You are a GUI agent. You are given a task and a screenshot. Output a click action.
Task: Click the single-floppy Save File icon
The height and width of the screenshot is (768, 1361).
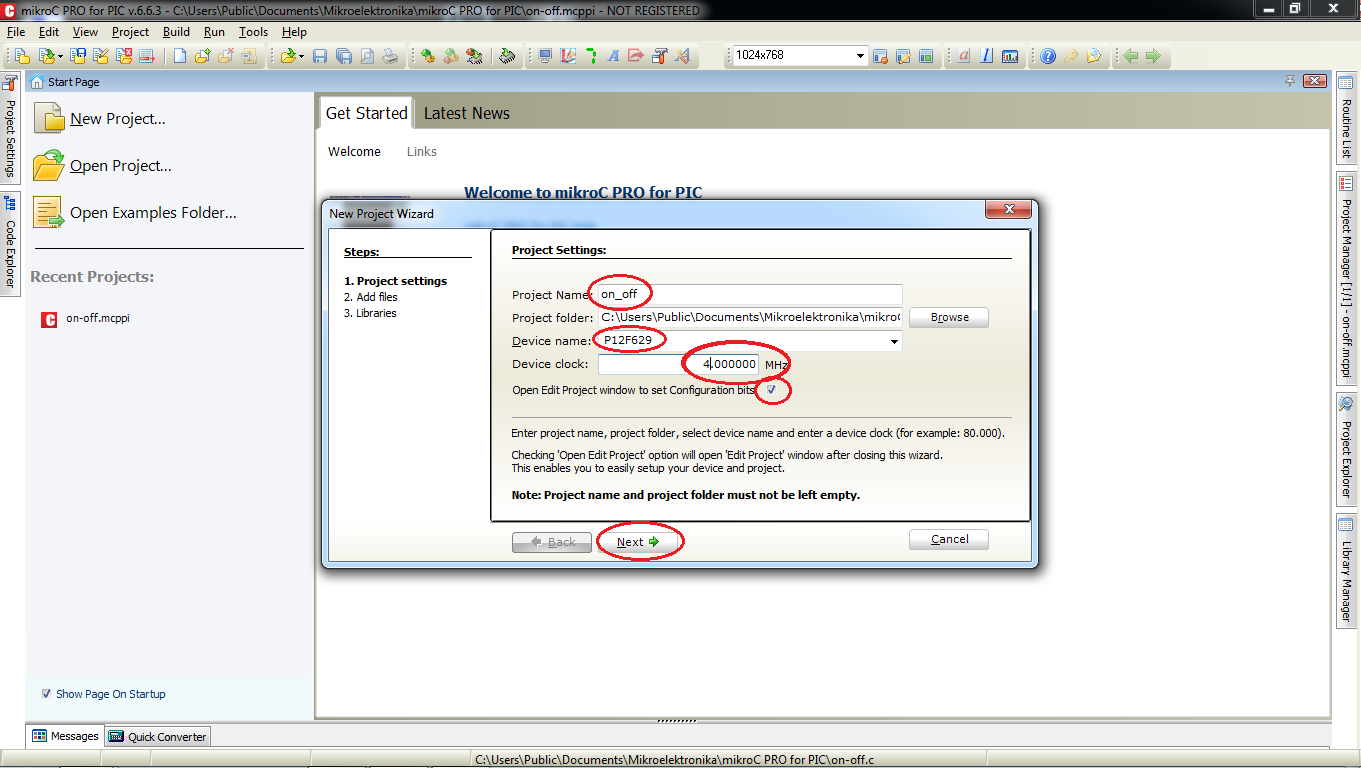coord(319,56)
